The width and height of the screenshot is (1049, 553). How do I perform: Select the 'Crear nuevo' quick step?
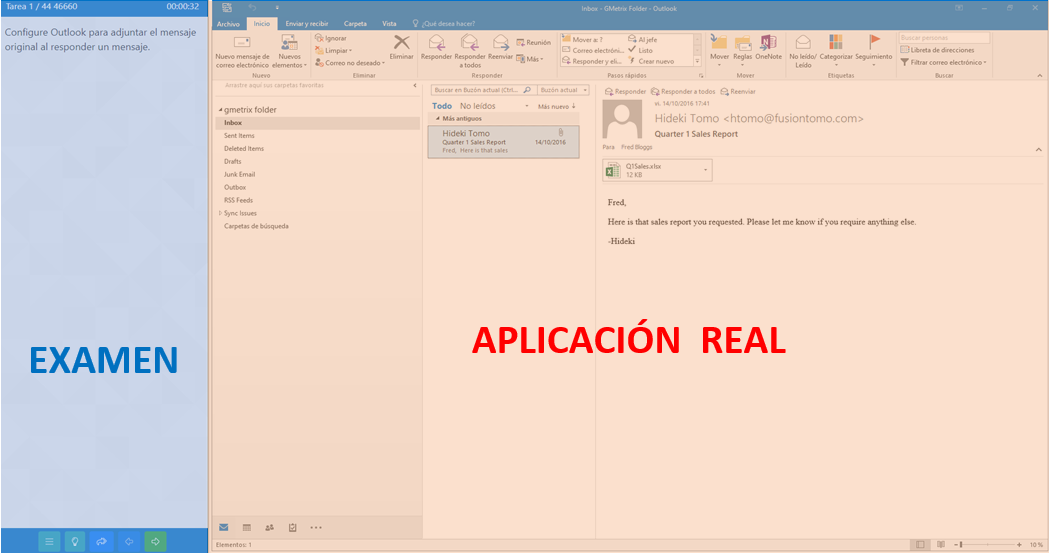click(651, 61)
